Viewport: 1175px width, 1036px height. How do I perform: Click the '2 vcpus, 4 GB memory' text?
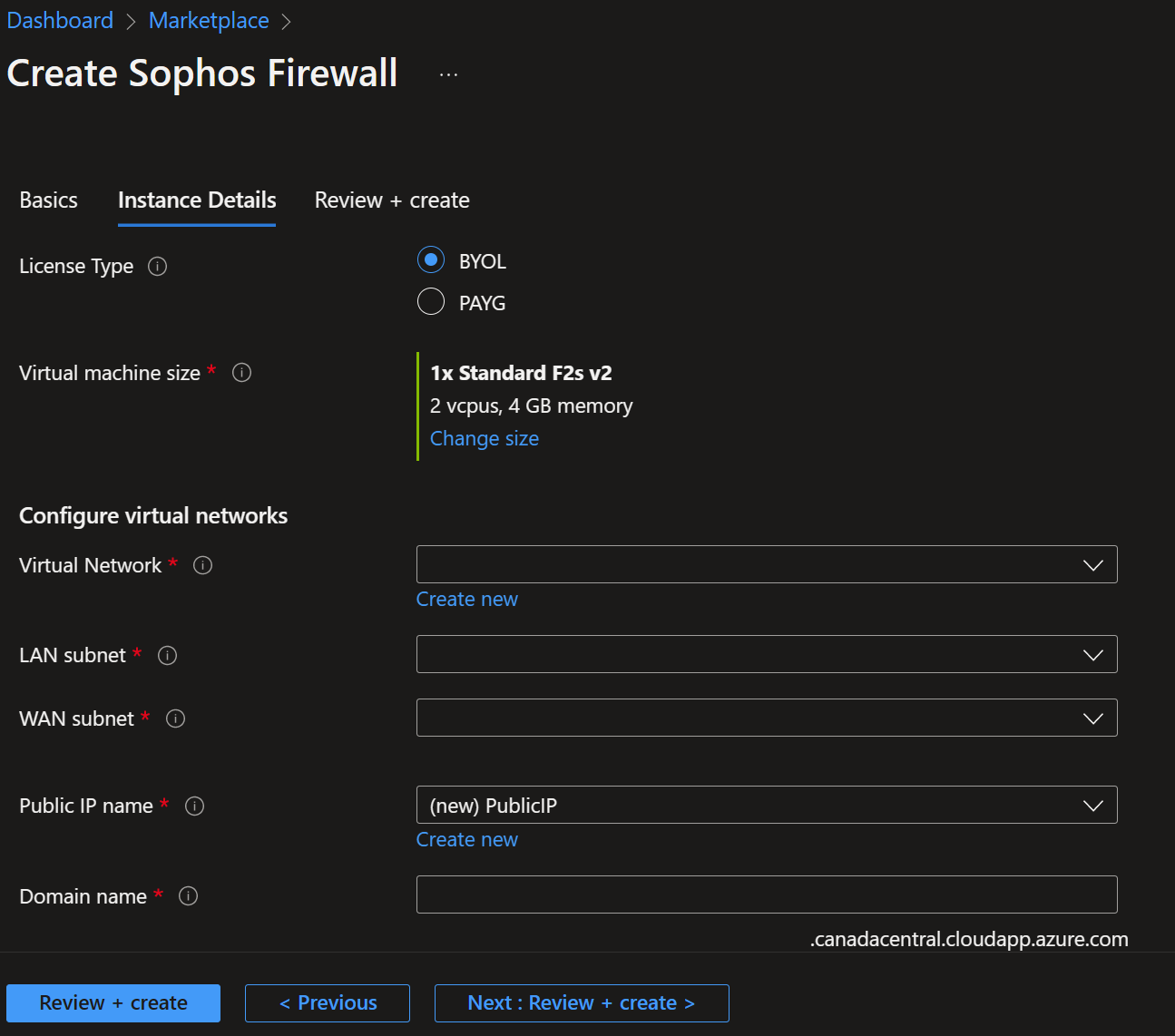tap(532, 406)
